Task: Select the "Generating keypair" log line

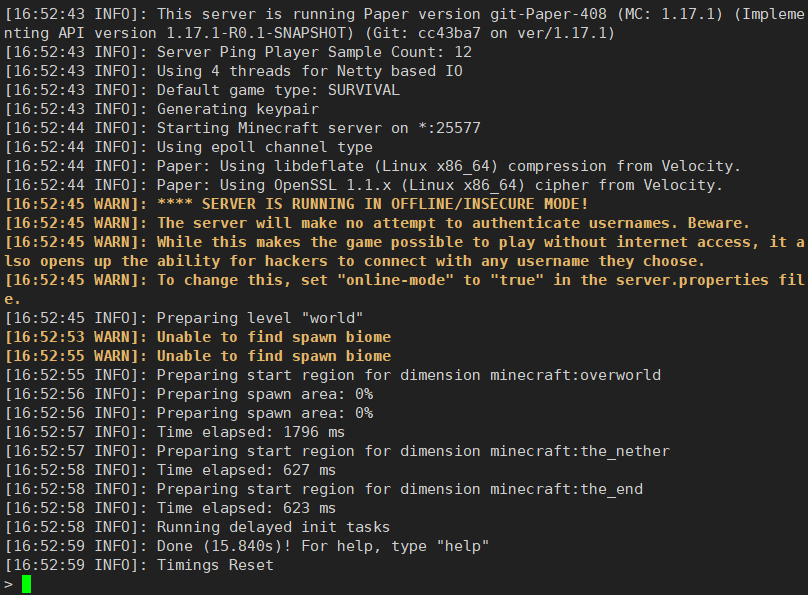Action: pyautogui.click(x=238, y=109)
